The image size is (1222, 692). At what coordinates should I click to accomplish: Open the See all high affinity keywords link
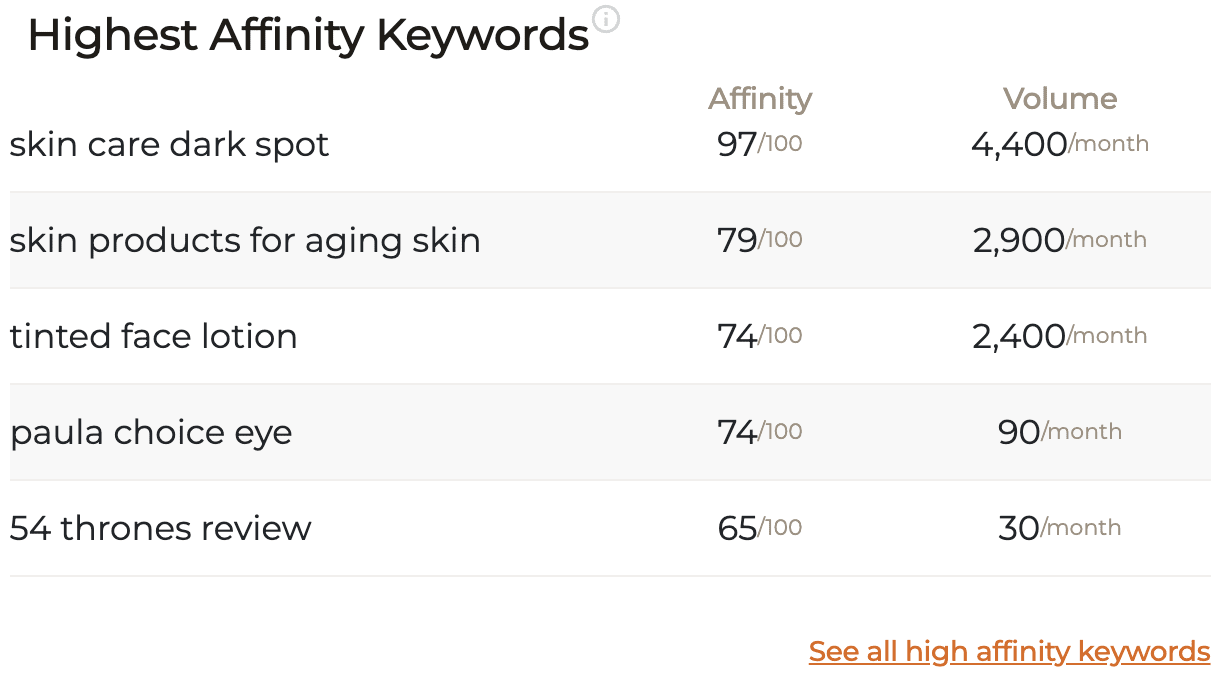point(1009,652)
